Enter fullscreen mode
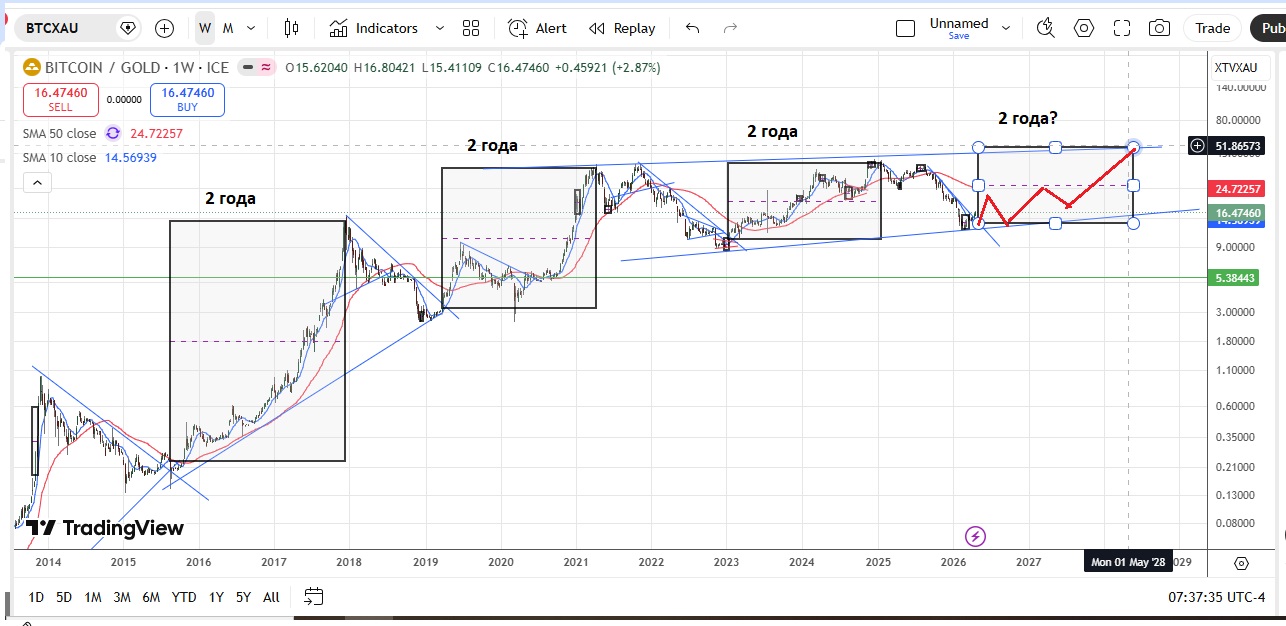Screen dimensions: 1286x626 [1122, 28]
